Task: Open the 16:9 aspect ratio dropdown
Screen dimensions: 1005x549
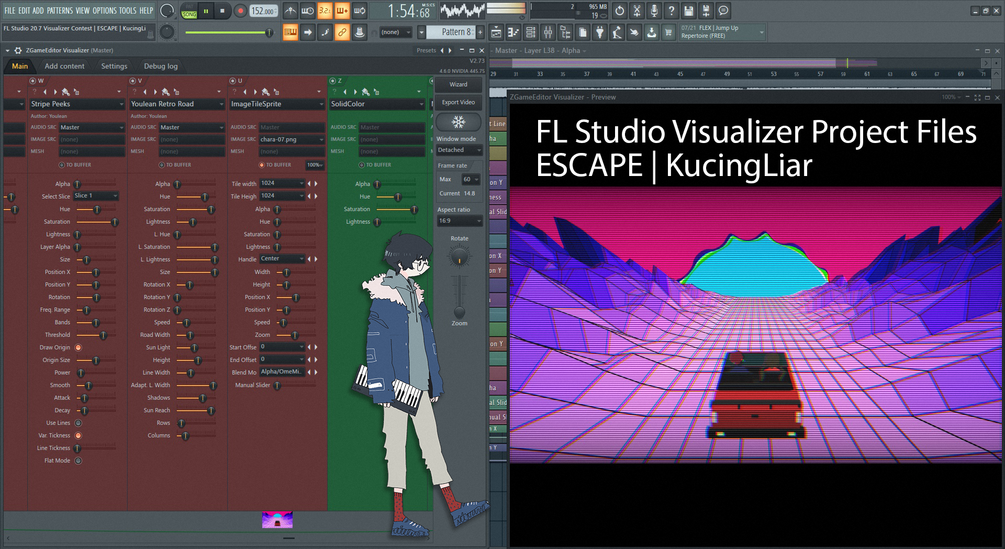Action: [x=459, y=220]
